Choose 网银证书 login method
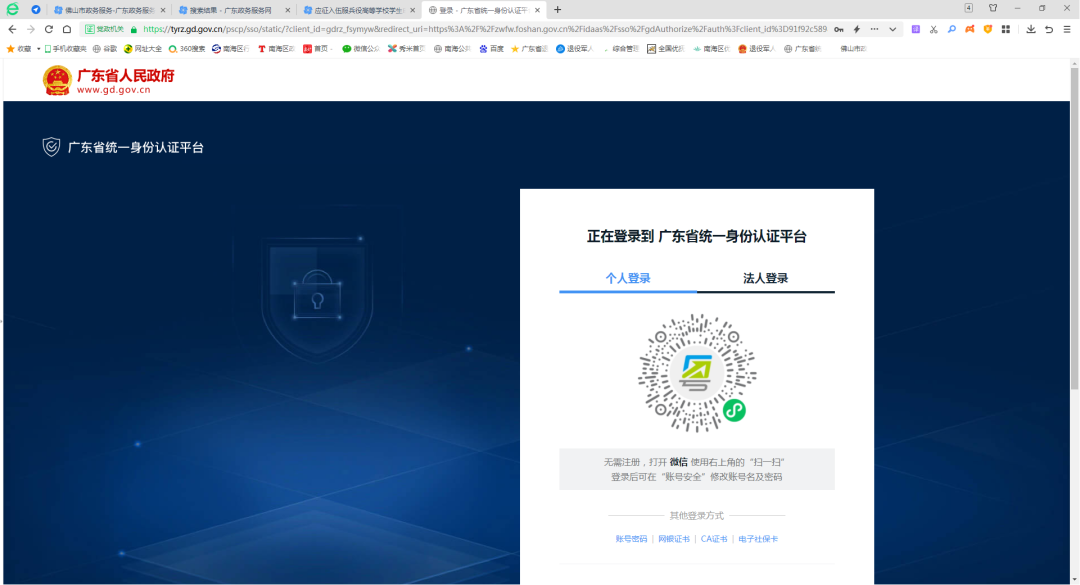Screen dimensions: 1080x585 674,539
